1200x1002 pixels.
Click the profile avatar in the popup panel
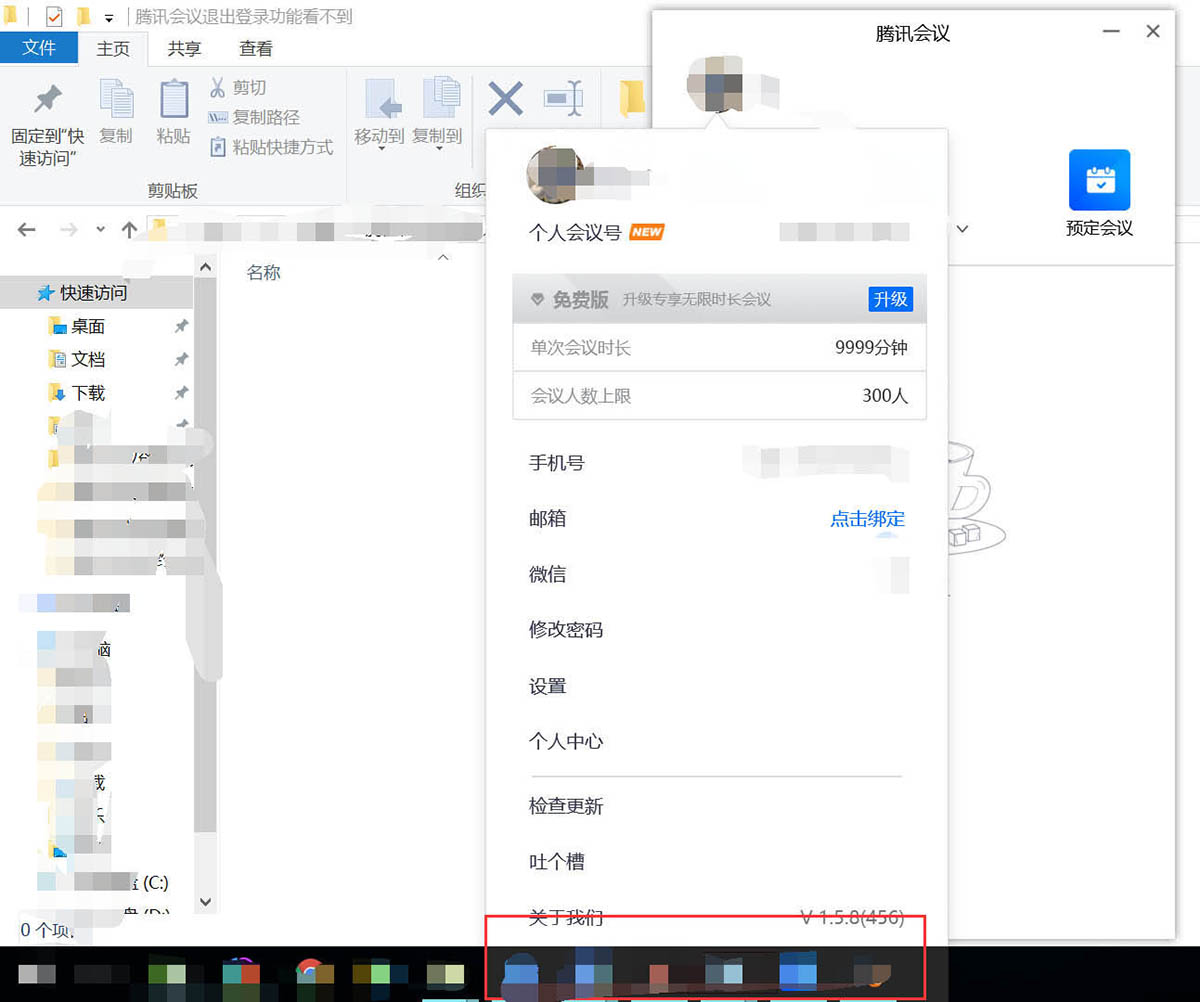tap(556, 175)
